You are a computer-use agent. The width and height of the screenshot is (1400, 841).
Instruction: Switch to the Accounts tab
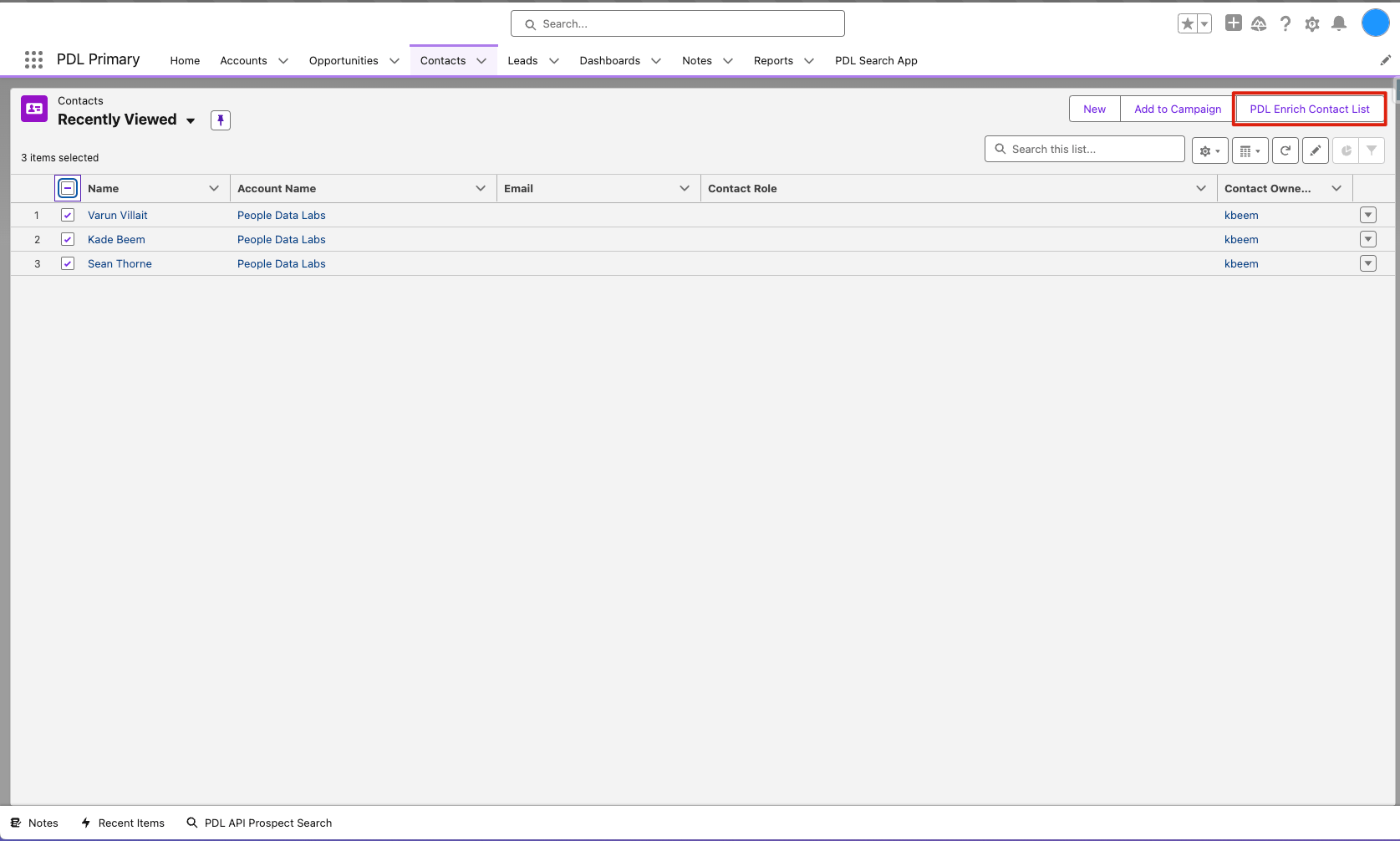[x=243, y=61]
